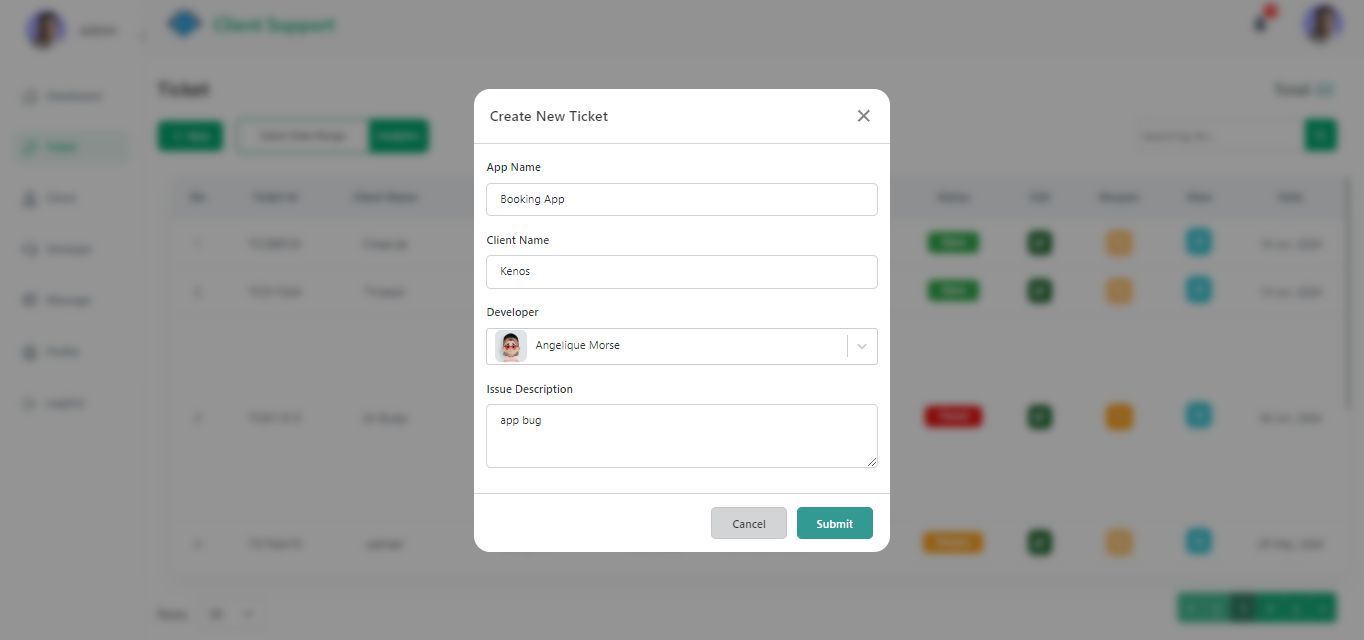Click the Client Support logo icon
Viewport: 1364px width, 640px height.
(184, 24)
